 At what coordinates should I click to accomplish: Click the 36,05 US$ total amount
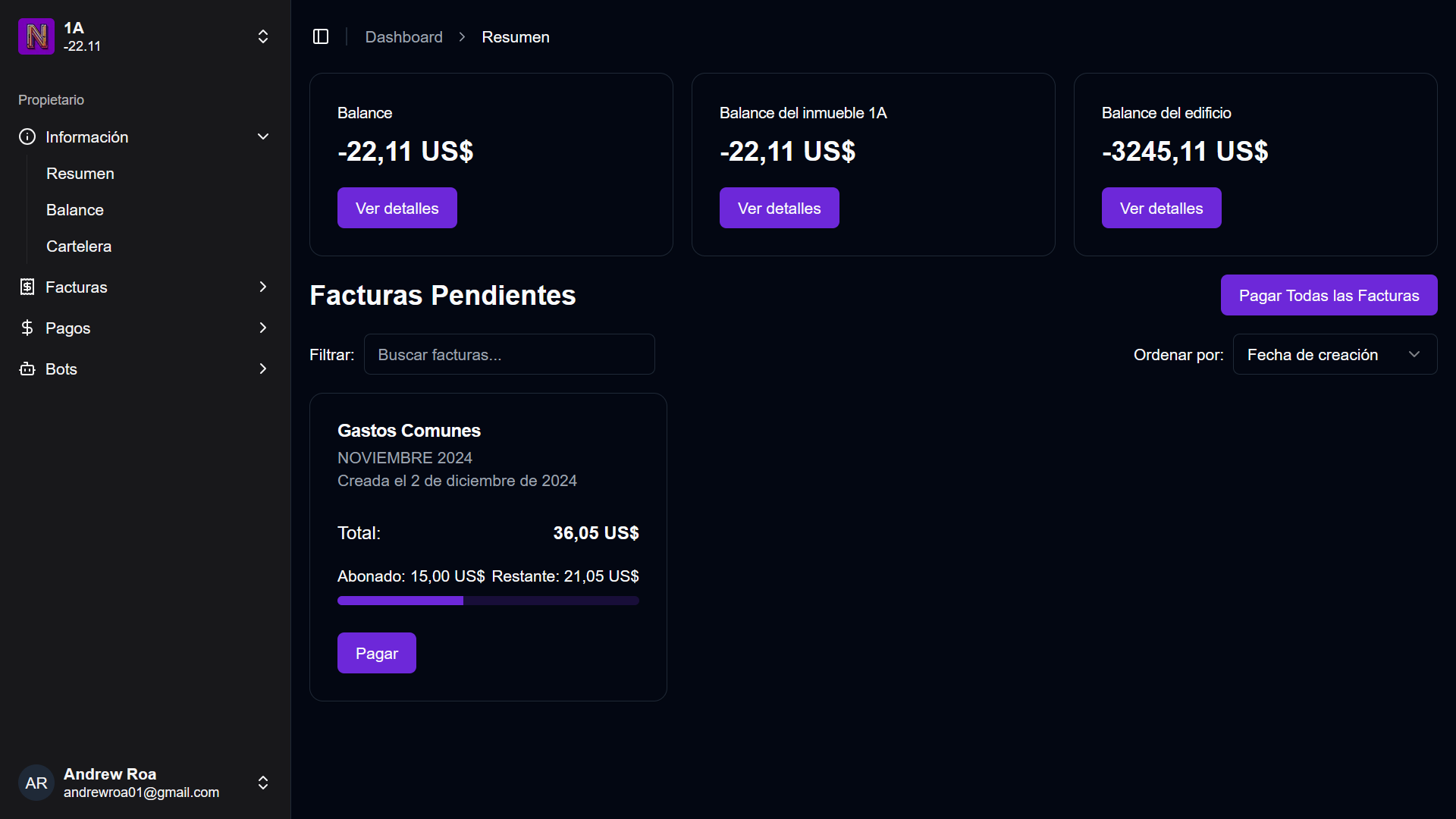(x=596, y=533)
